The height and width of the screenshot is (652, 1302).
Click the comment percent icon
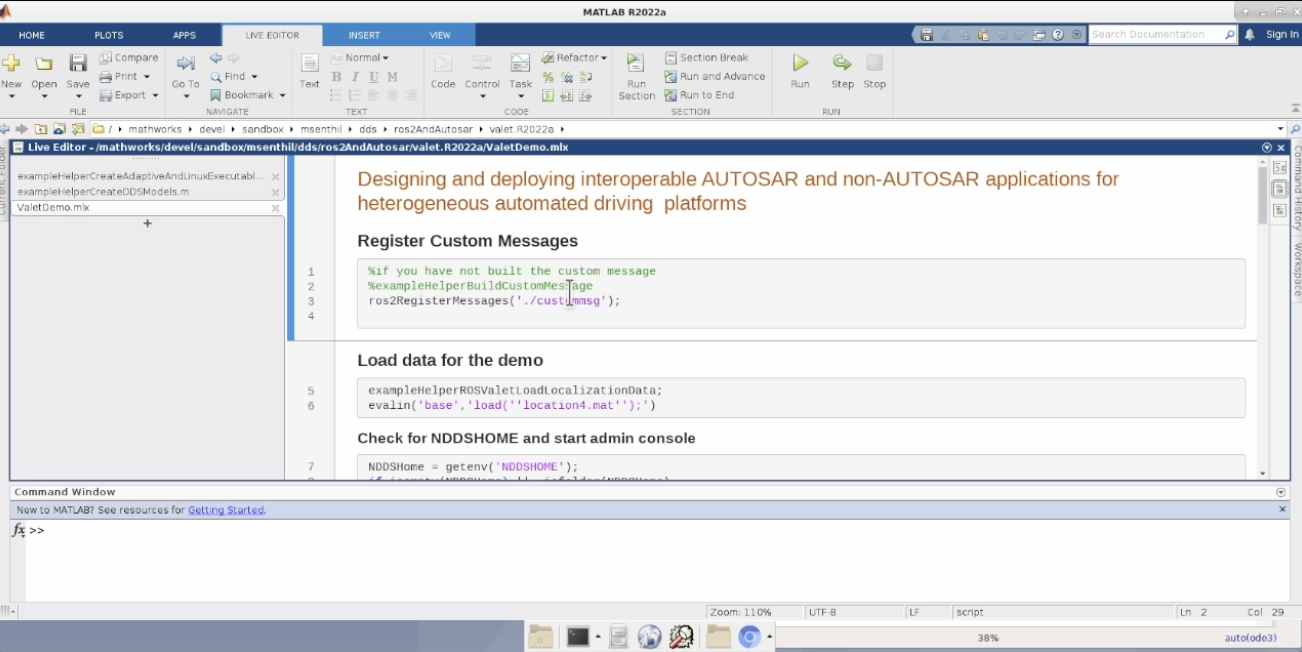coord(548,77)
